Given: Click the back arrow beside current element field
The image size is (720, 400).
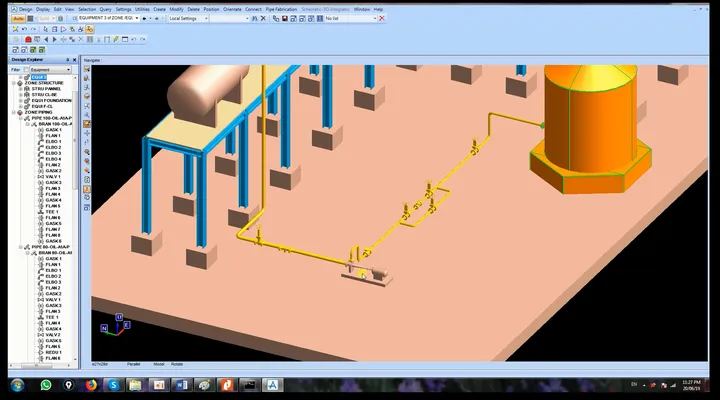Looking at the screenshot, I should click(144, 18).
